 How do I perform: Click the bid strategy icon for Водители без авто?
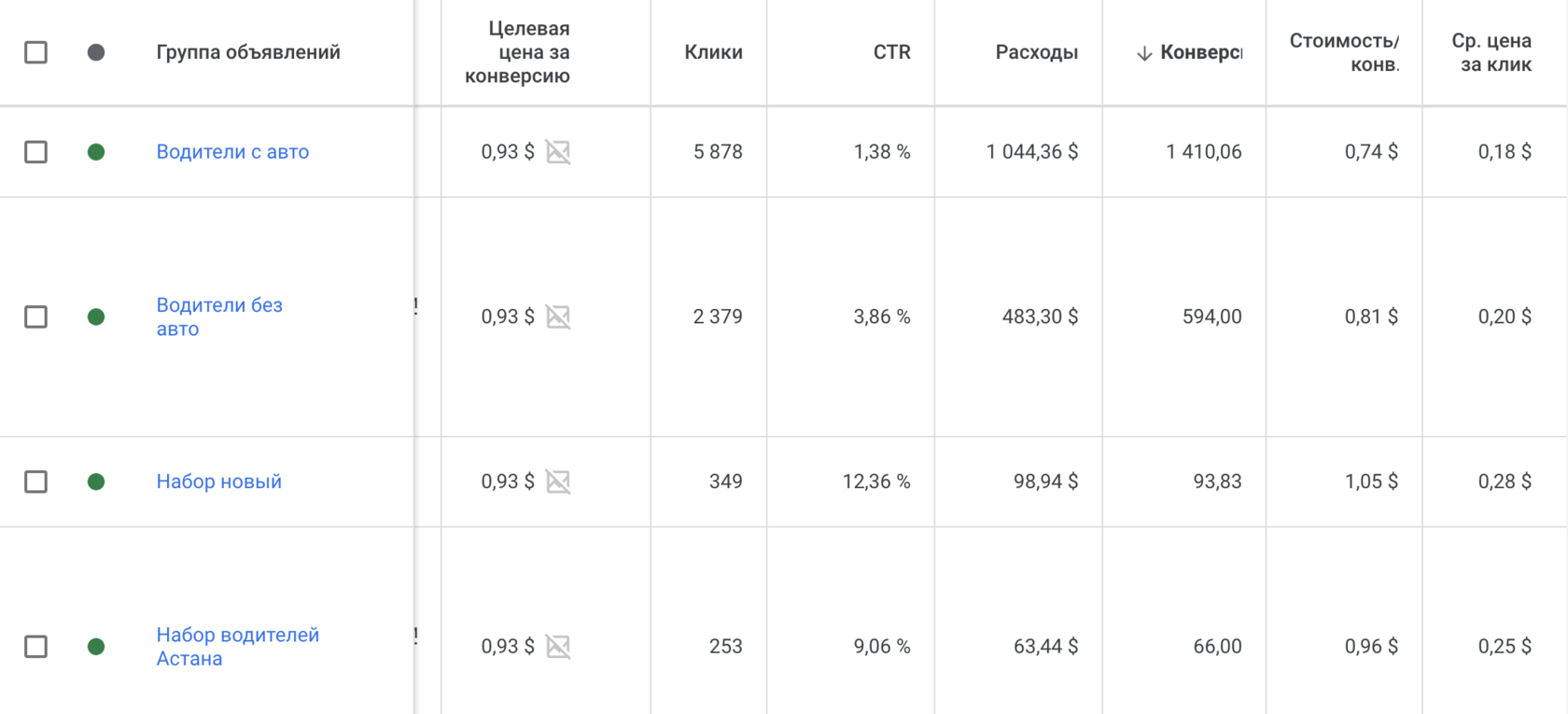coord(558,317)
